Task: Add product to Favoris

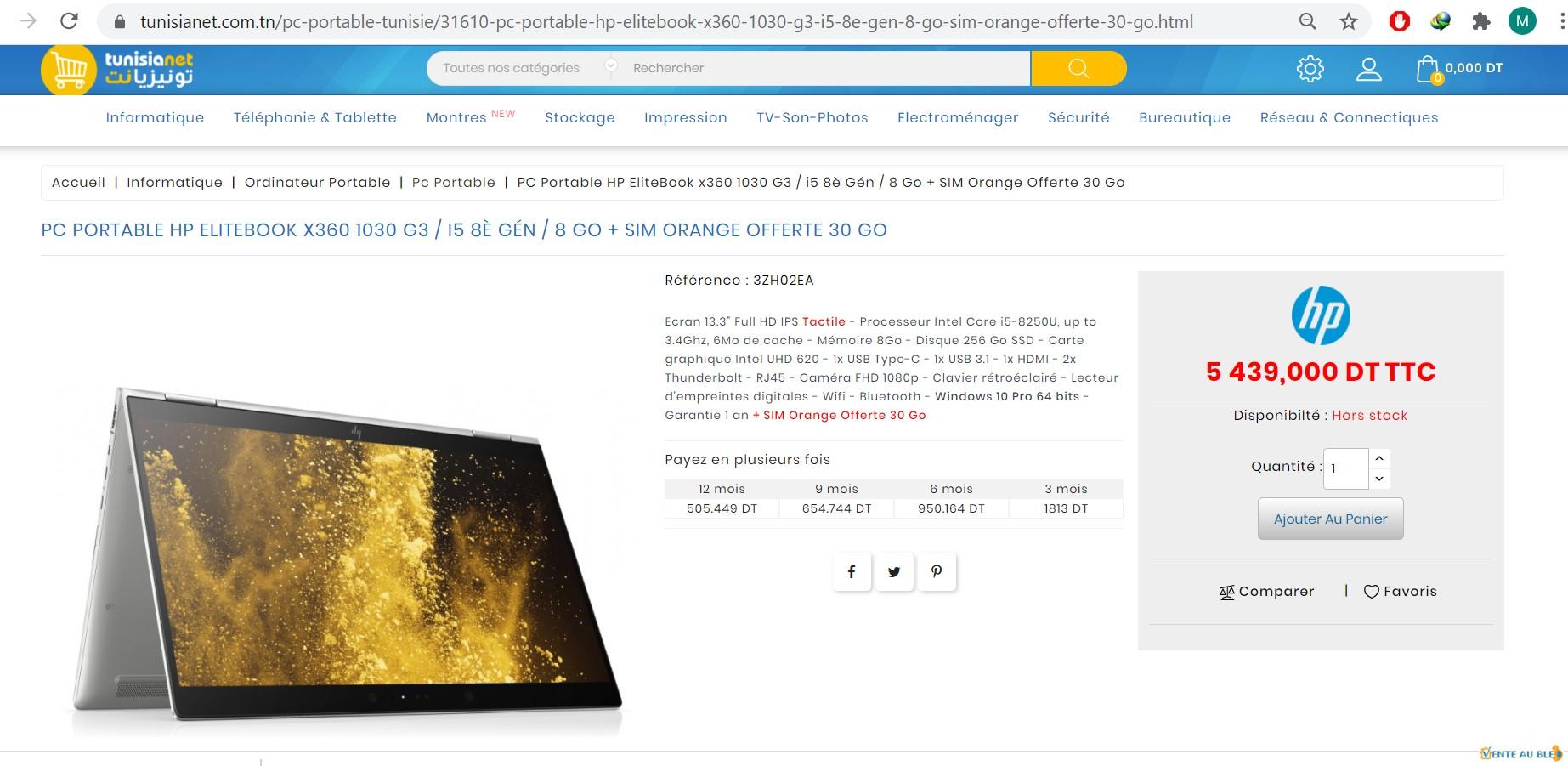Action: (x=1400, y=592)
